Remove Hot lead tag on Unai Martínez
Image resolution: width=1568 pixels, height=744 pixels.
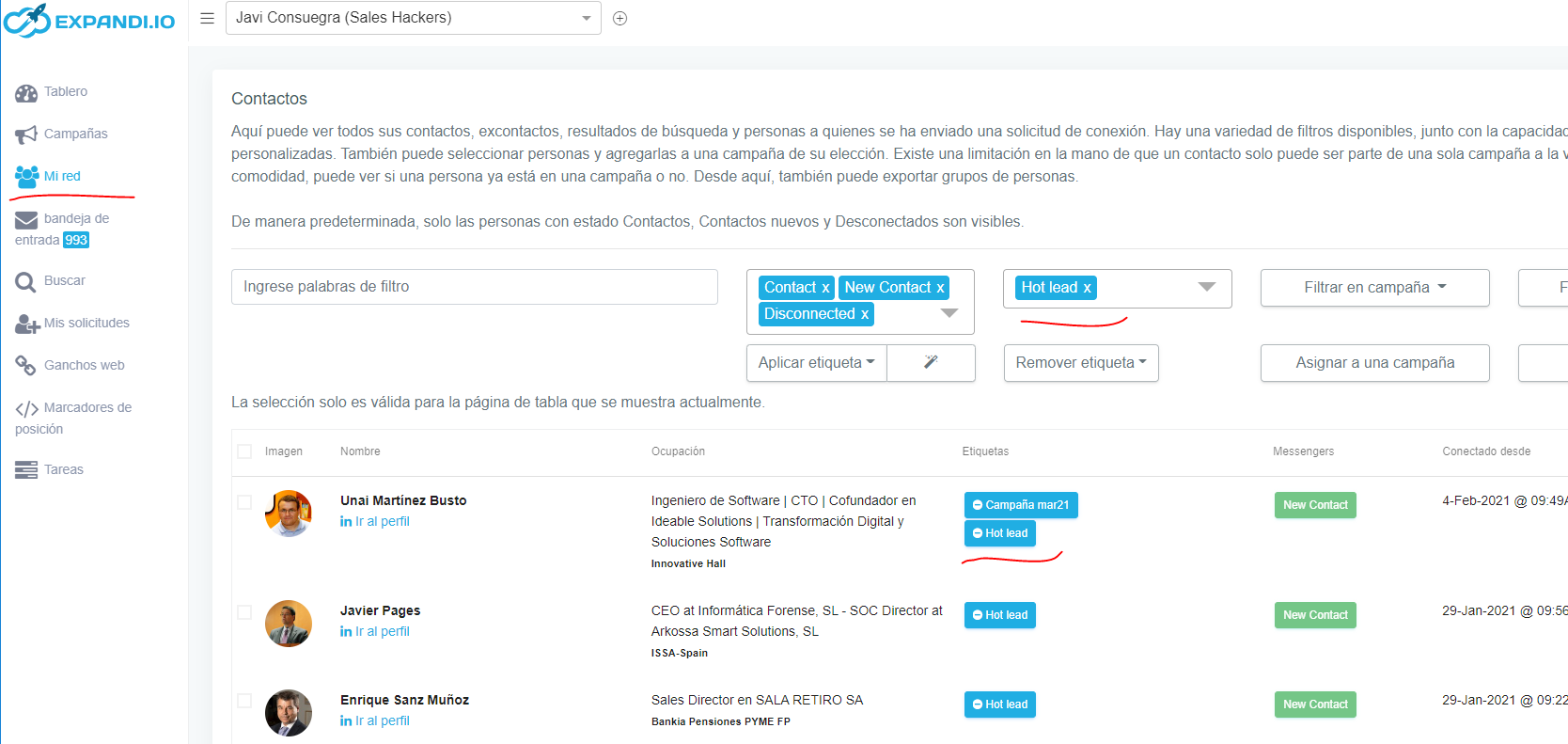978,533
